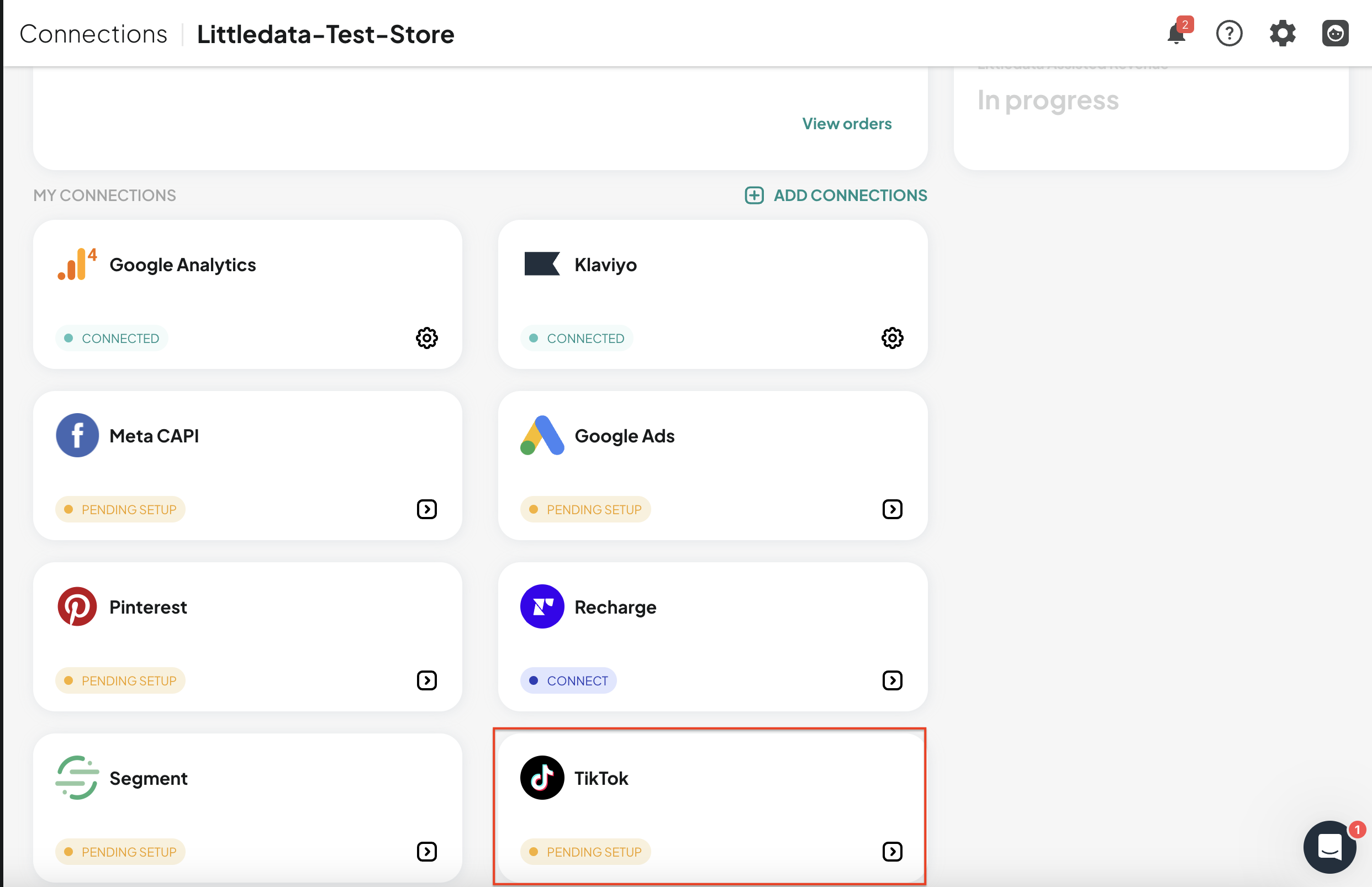
Task: Select the Pinterest card title
Action: (x=148, y=606)
